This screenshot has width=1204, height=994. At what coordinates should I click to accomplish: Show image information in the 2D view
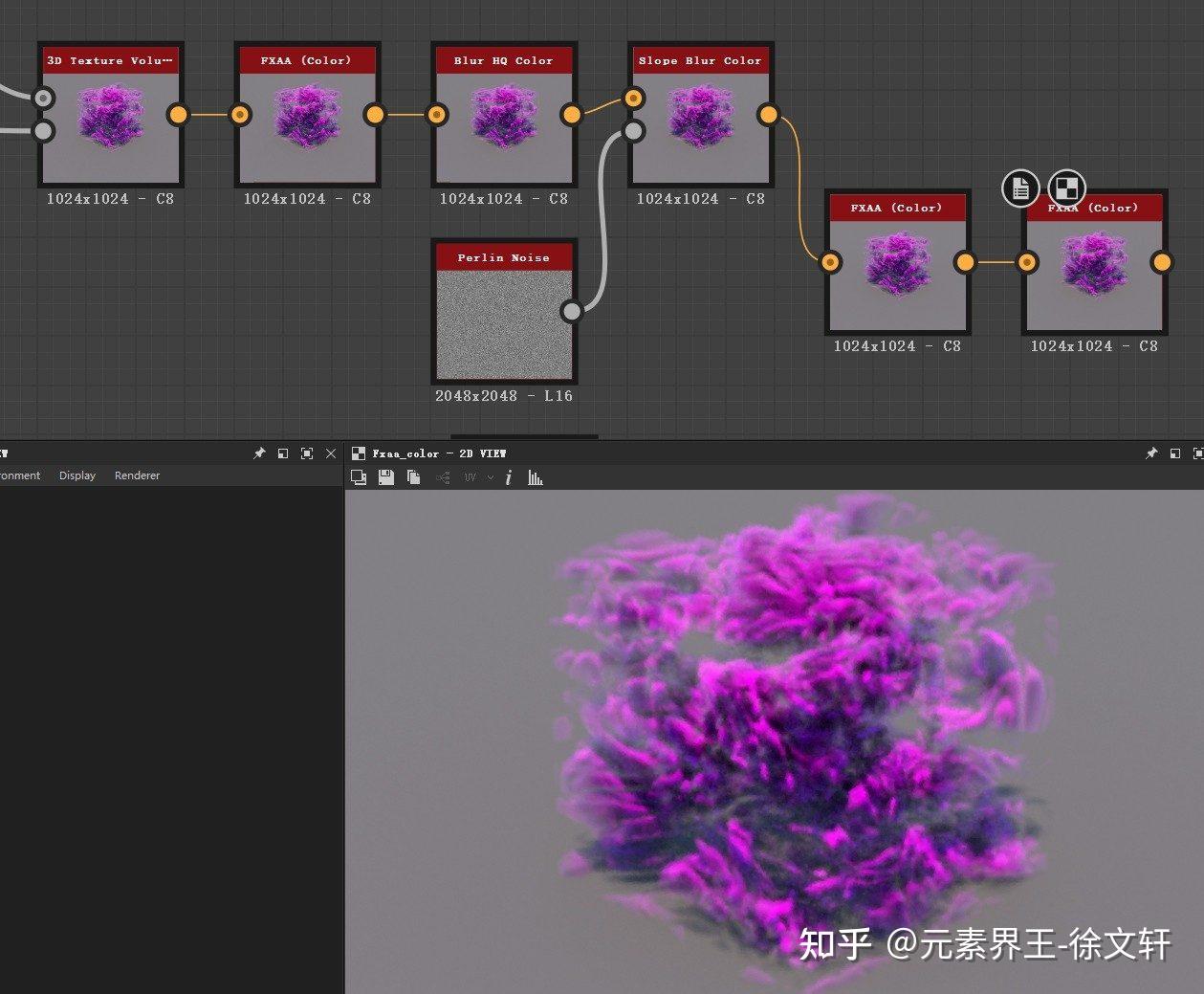coord(508,477)
